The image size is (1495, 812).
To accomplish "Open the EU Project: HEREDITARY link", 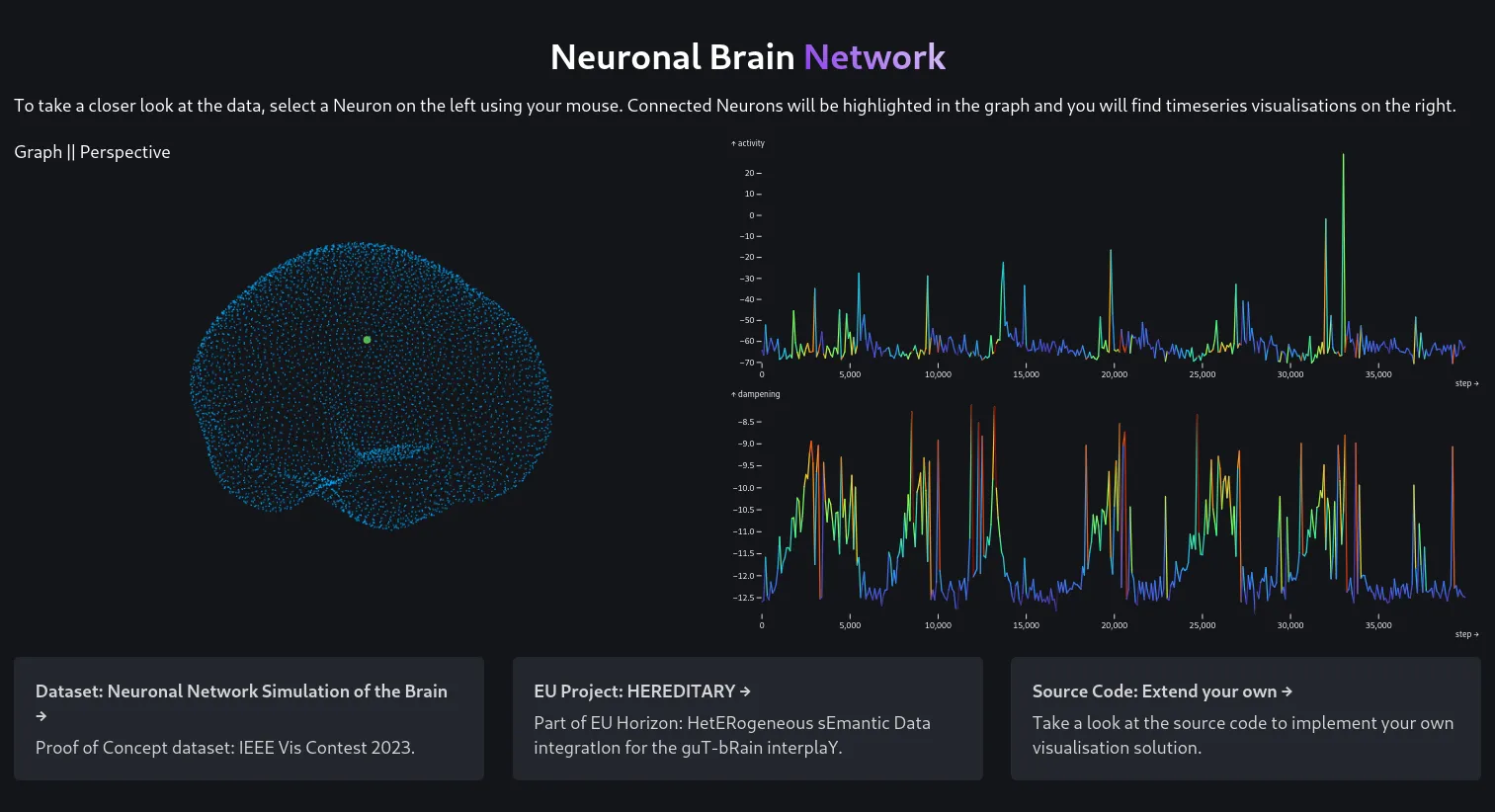I will [x=637, y=690].
